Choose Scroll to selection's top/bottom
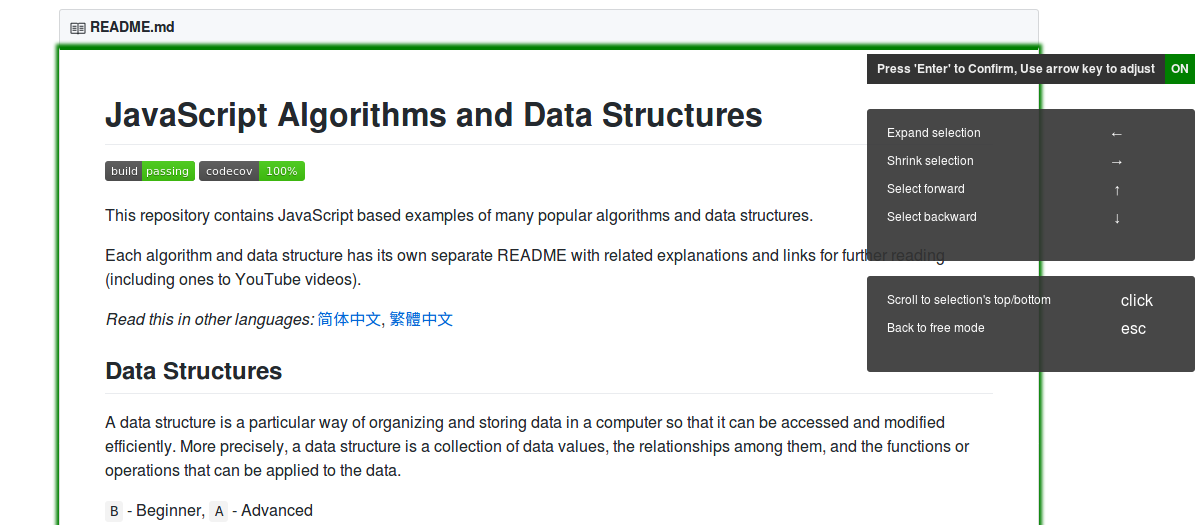 coord(969,300)
